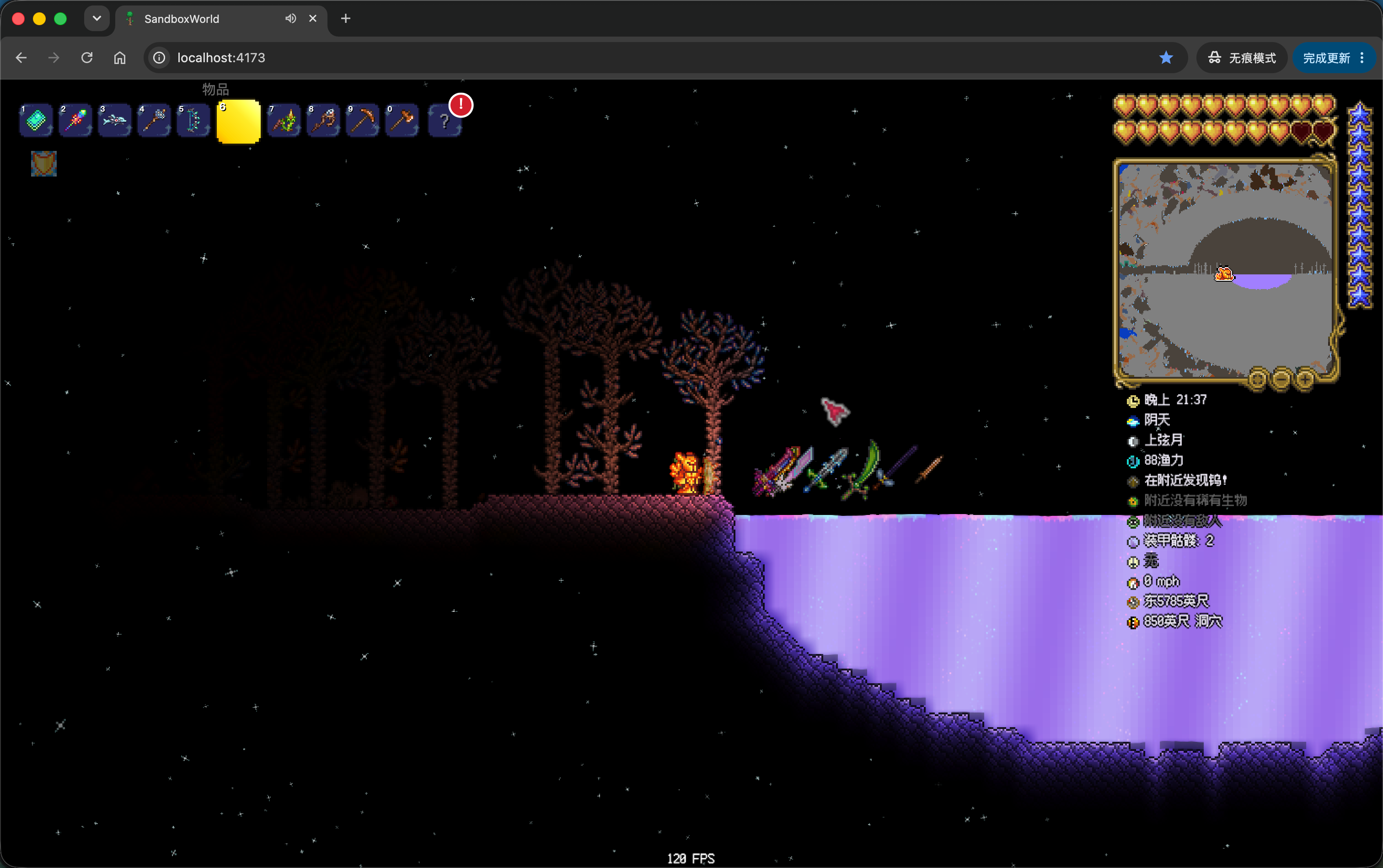Bookmark this page with the star icon
This screenshot has width=1383, height=868.
[x=1165, y=58]
